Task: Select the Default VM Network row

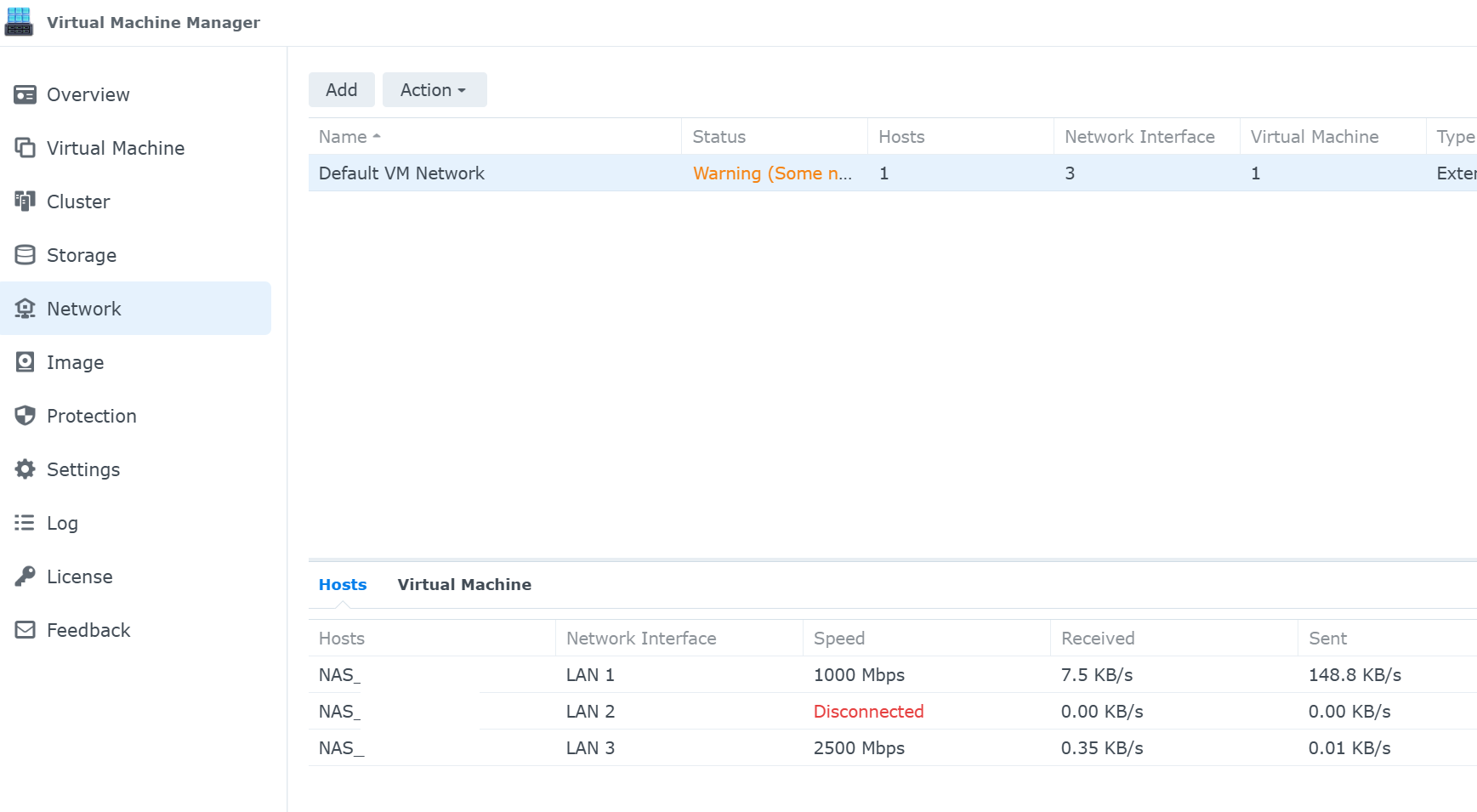Action: tap(402, 173)
